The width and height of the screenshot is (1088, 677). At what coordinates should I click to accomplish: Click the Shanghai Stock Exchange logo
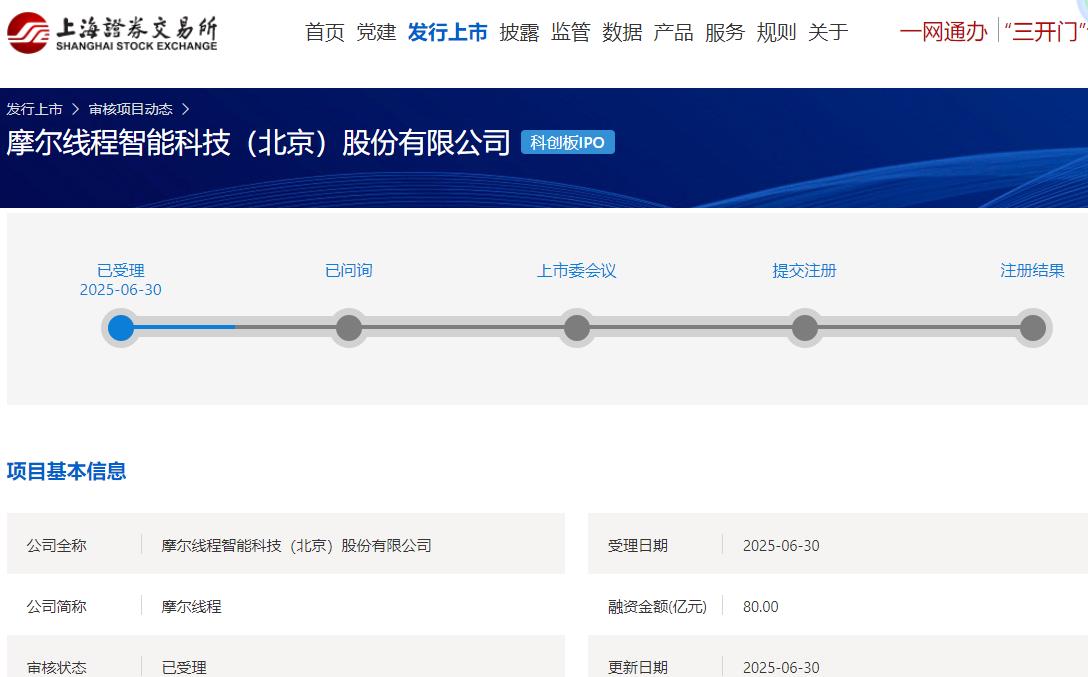[x=112, y=33]
